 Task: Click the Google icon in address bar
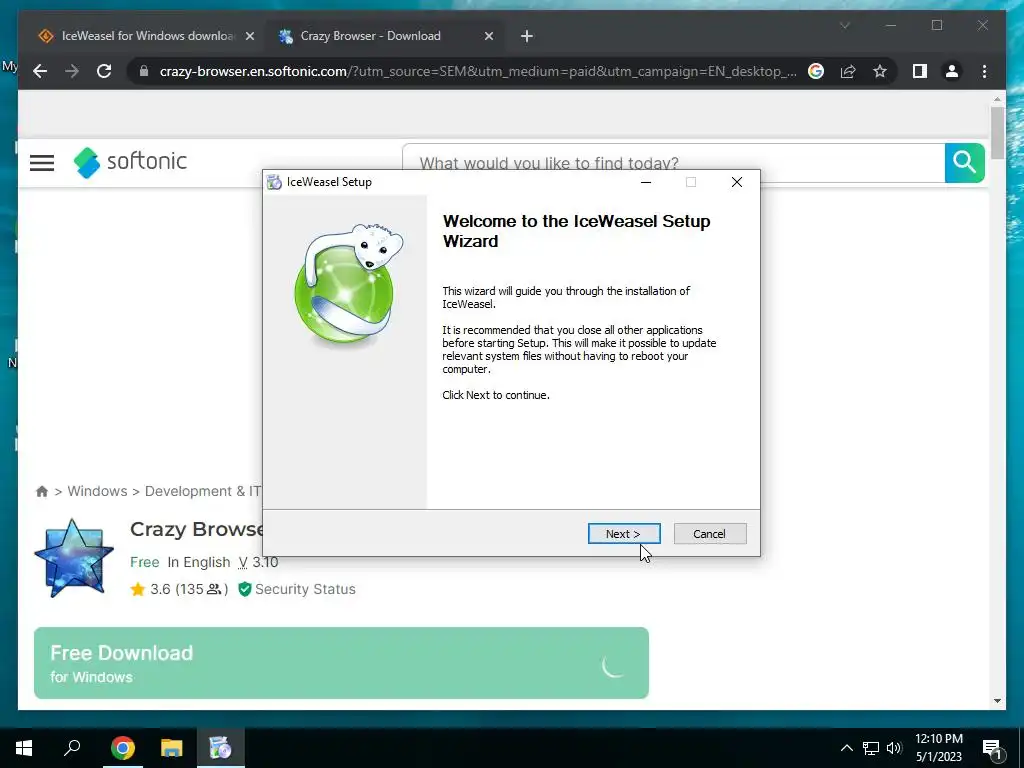[816, 71]
